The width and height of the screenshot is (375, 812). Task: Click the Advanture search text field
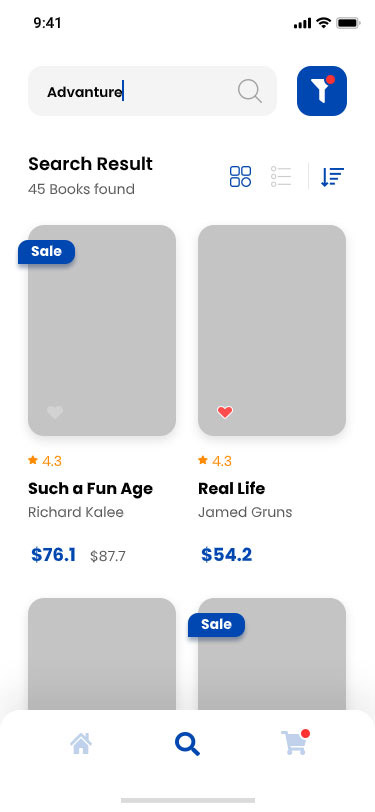[152, 91]
